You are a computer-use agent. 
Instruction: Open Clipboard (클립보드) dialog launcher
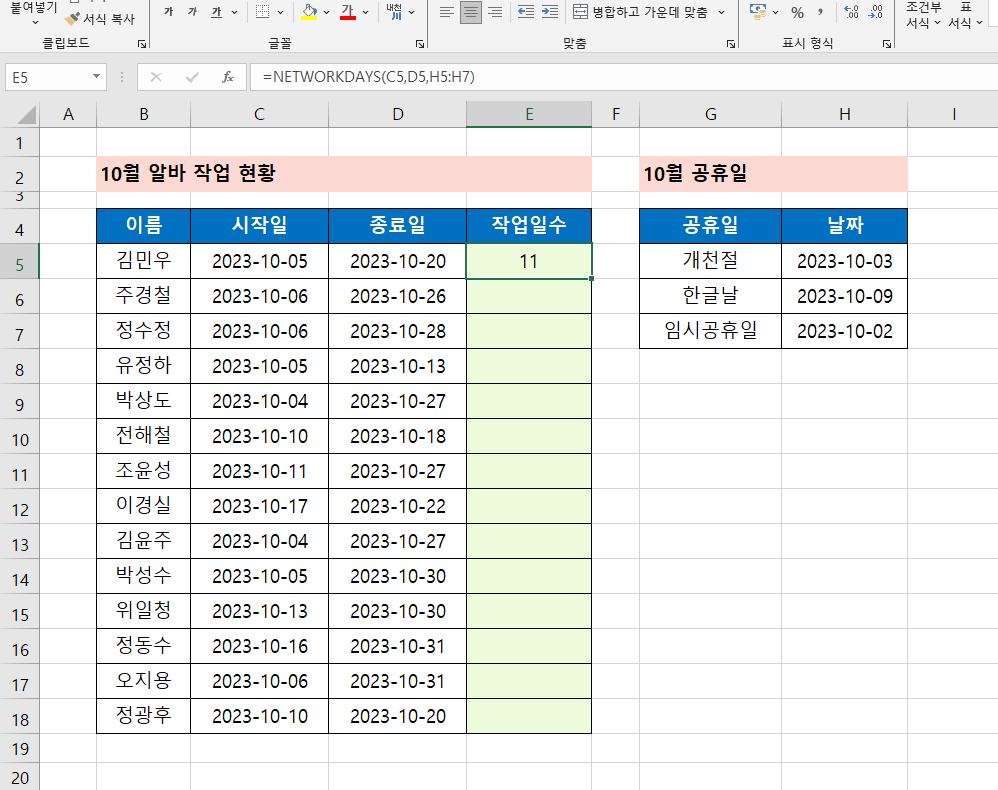(142, 44)
